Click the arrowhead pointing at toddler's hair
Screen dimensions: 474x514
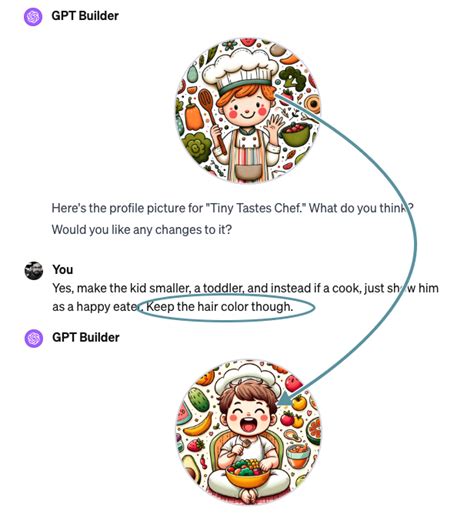point(285,399)
